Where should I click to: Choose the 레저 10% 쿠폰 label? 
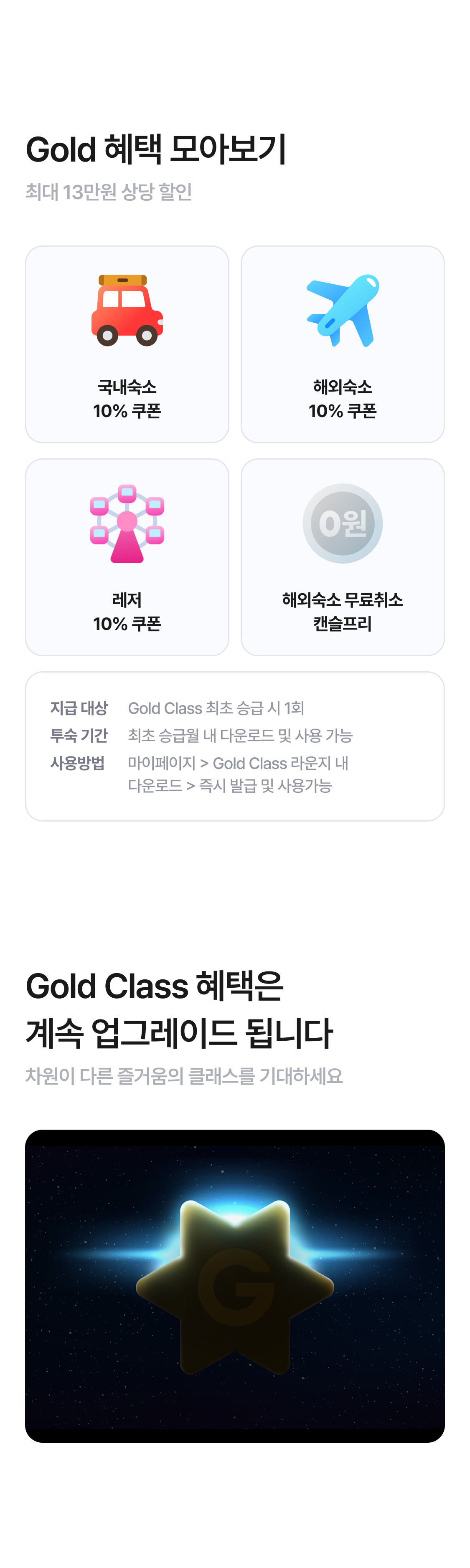[x=127, y=612]
